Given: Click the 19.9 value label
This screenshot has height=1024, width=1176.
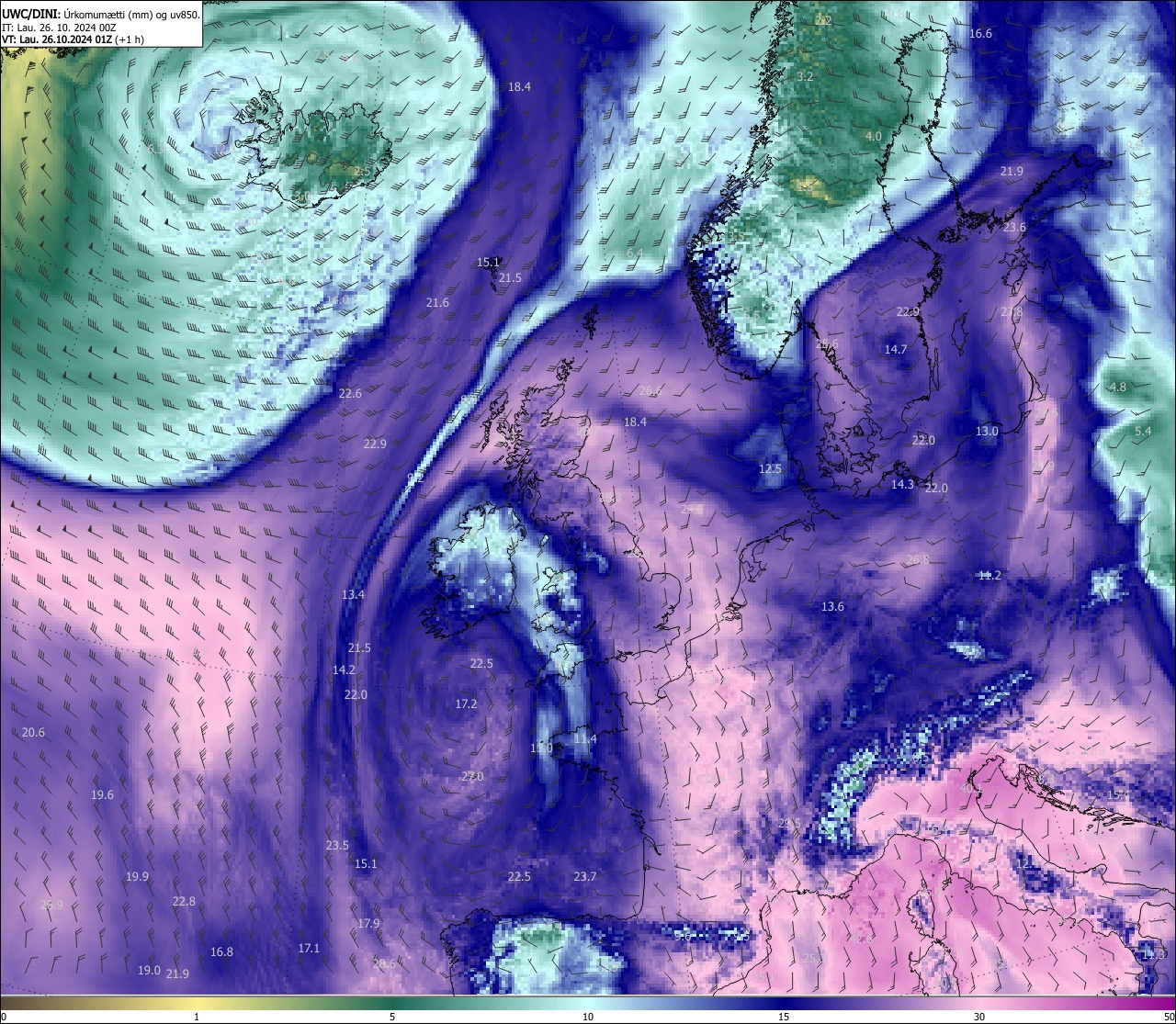Looking at the screenshot, I should (137, 877).
